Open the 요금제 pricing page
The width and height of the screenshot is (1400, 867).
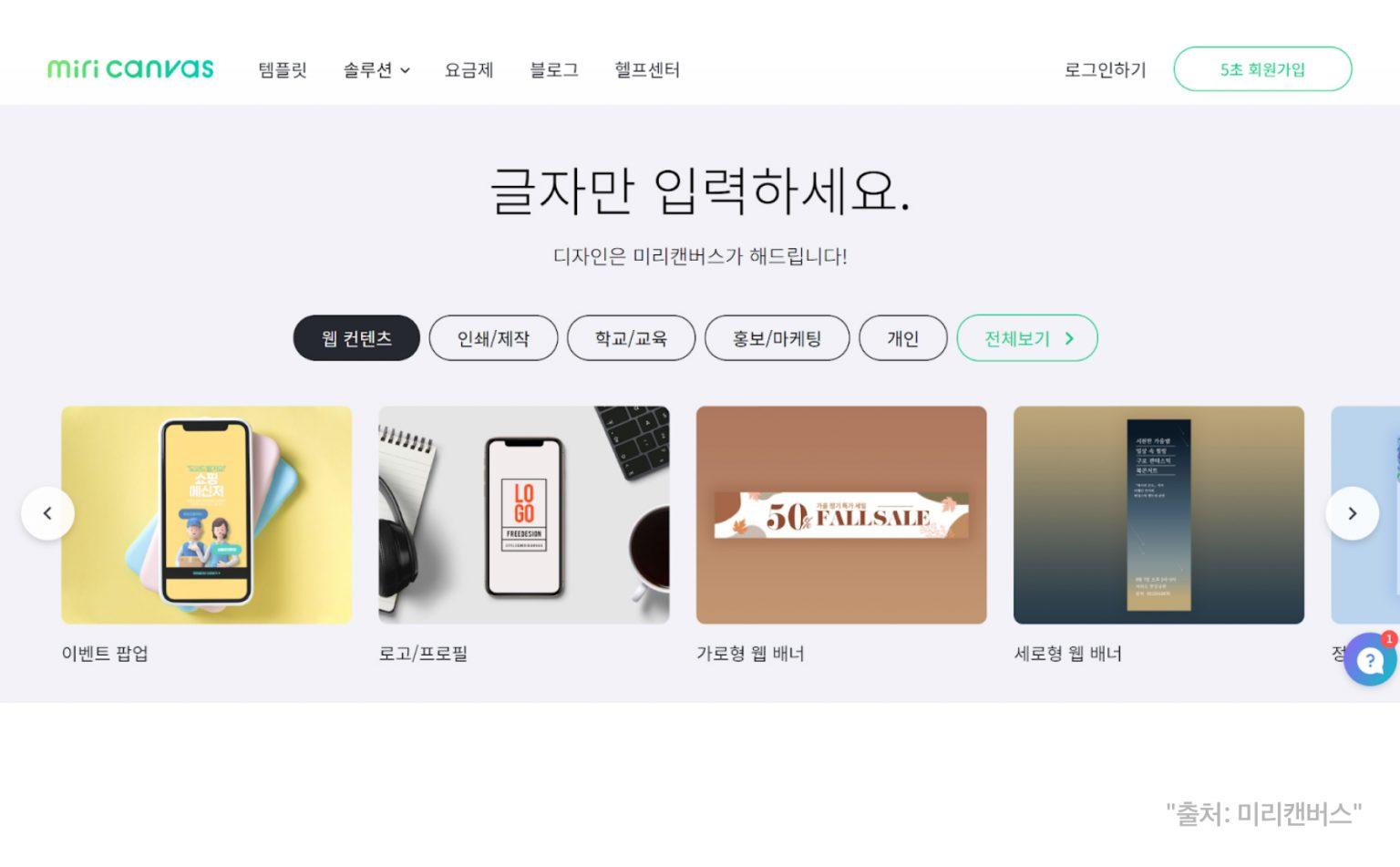coord(468,69)
